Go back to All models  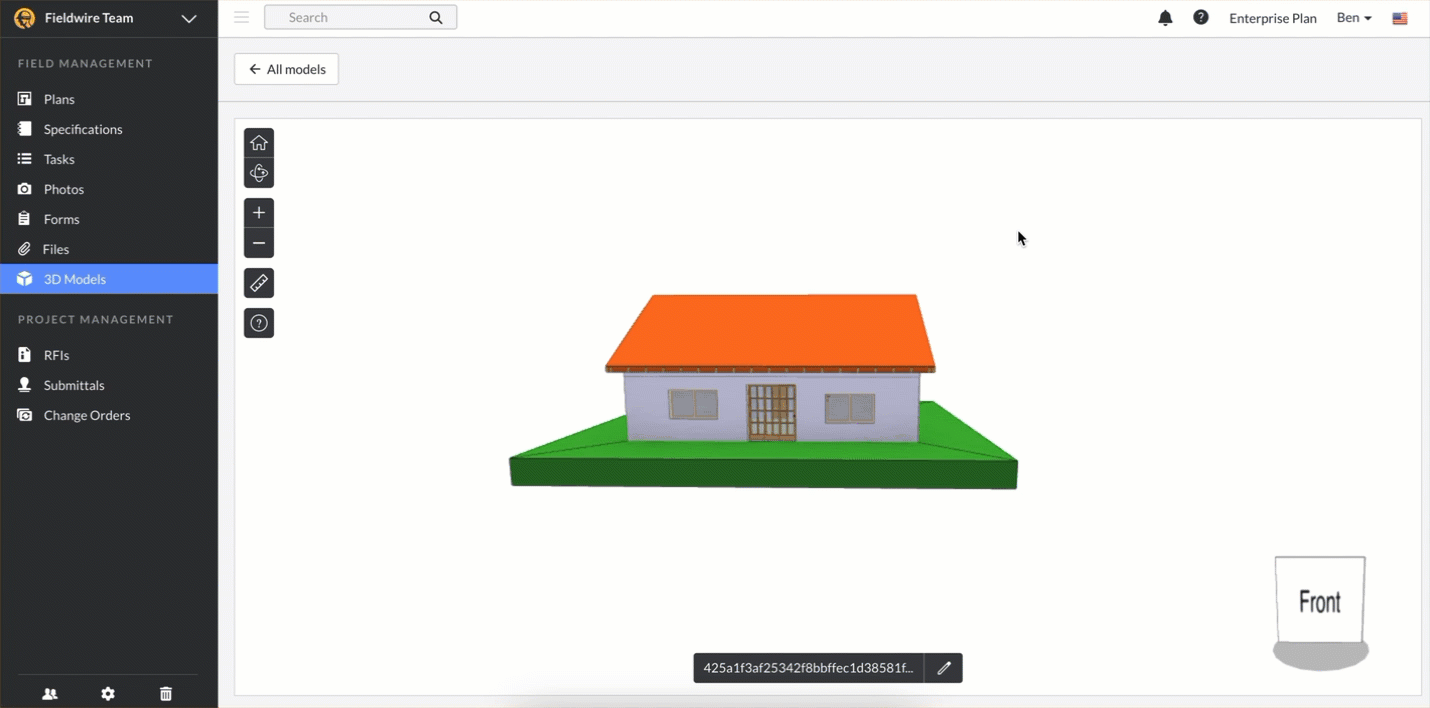pos(286,68)
